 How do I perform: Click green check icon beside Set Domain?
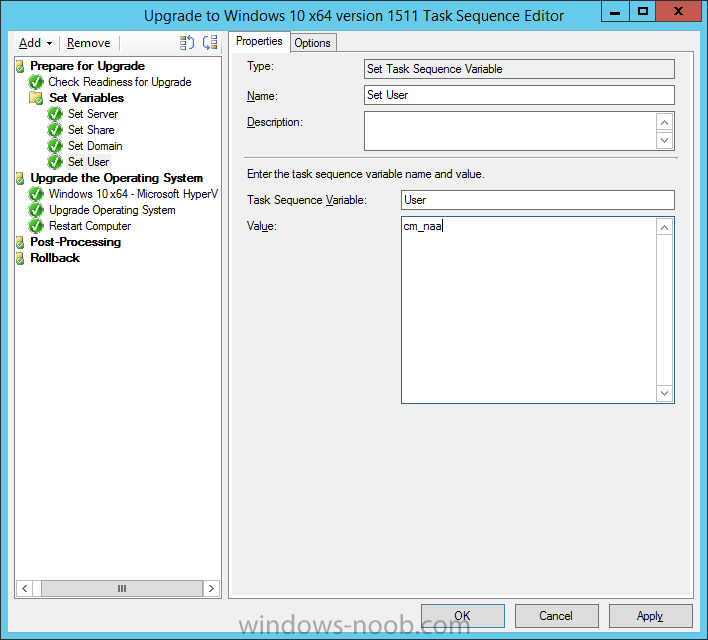[x=55, y=146]
